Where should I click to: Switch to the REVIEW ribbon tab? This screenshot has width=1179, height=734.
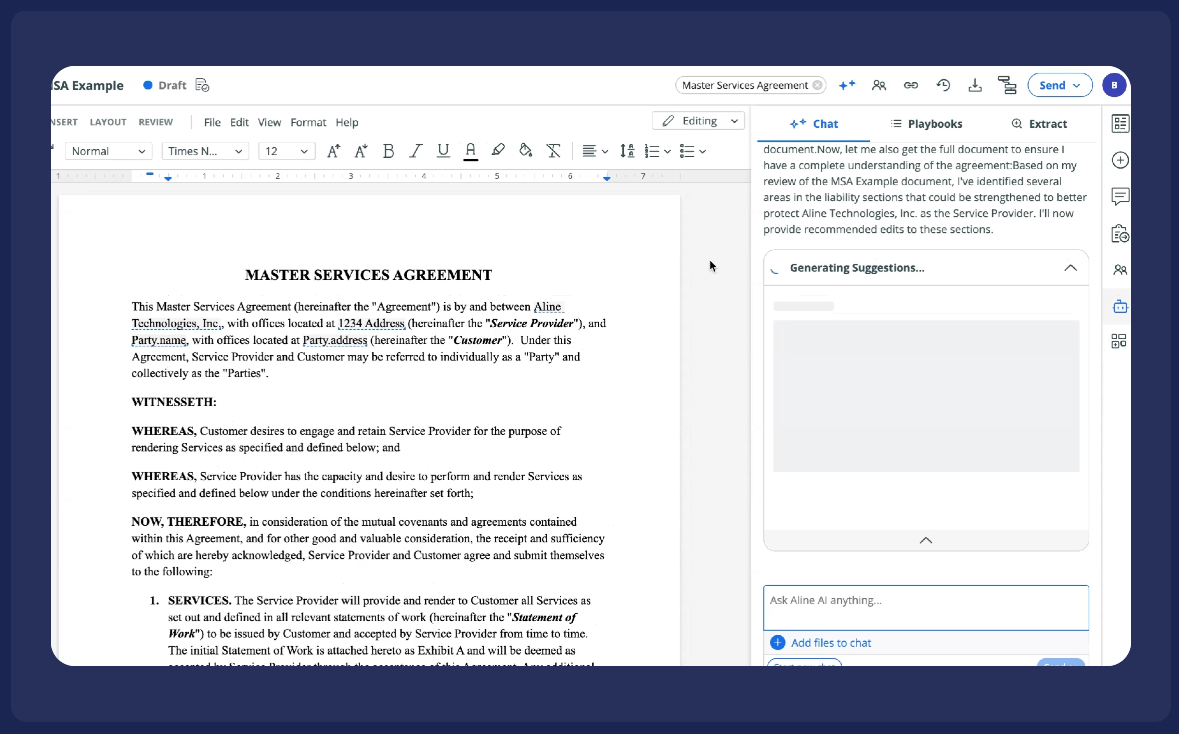point(156,122)
